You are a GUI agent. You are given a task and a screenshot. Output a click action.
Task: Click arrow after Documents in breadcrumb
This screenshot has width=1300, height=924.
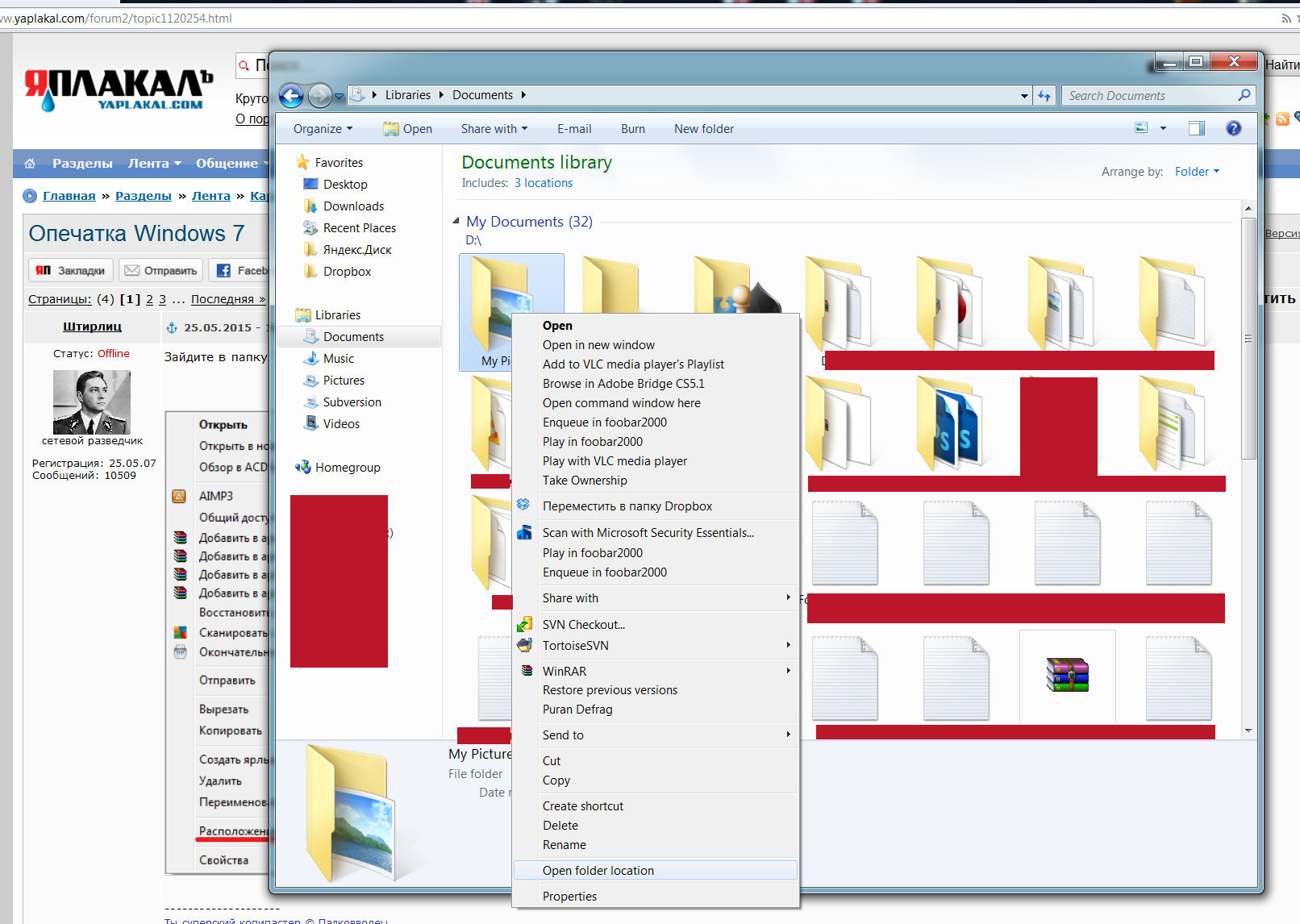coord(523,95)
